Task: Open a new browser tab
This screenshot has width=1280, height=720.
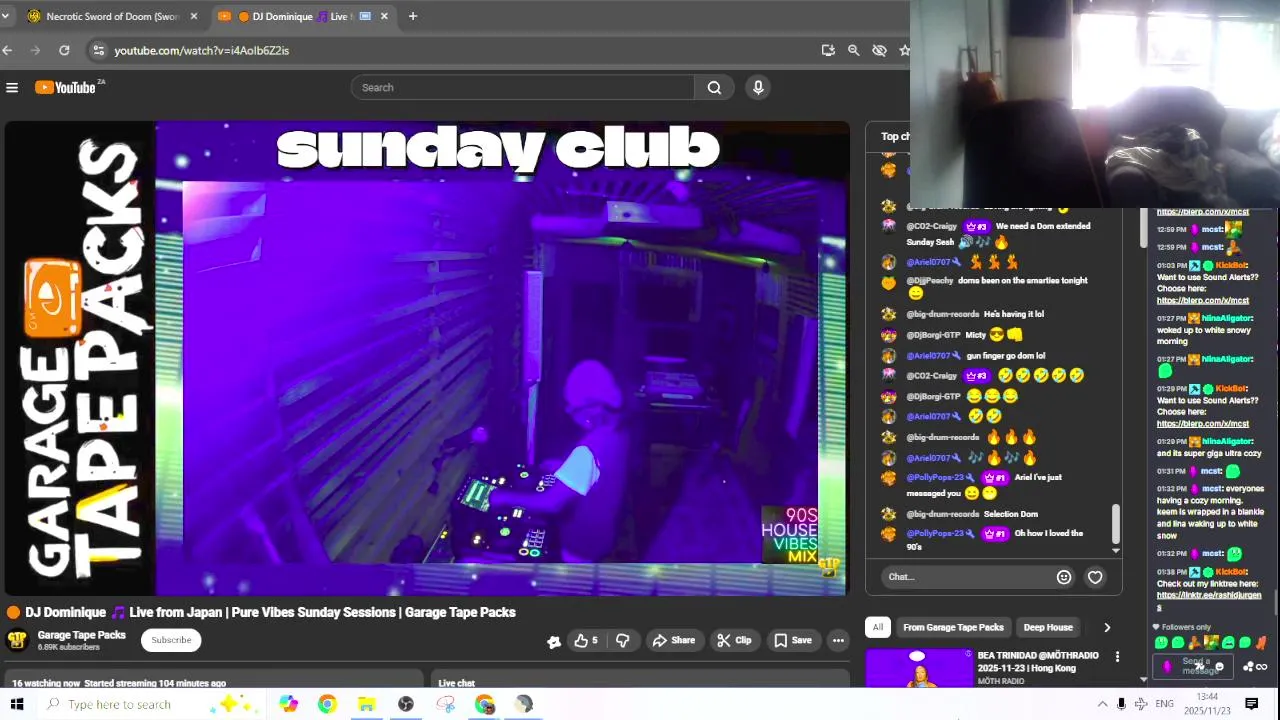Action: [412, 16]
